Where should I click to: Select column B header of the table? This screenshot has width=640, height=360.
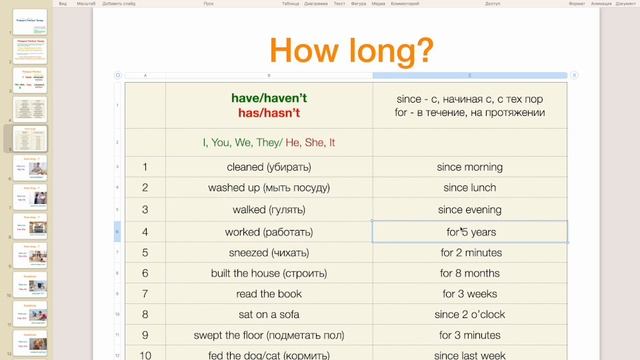(269, 76)
